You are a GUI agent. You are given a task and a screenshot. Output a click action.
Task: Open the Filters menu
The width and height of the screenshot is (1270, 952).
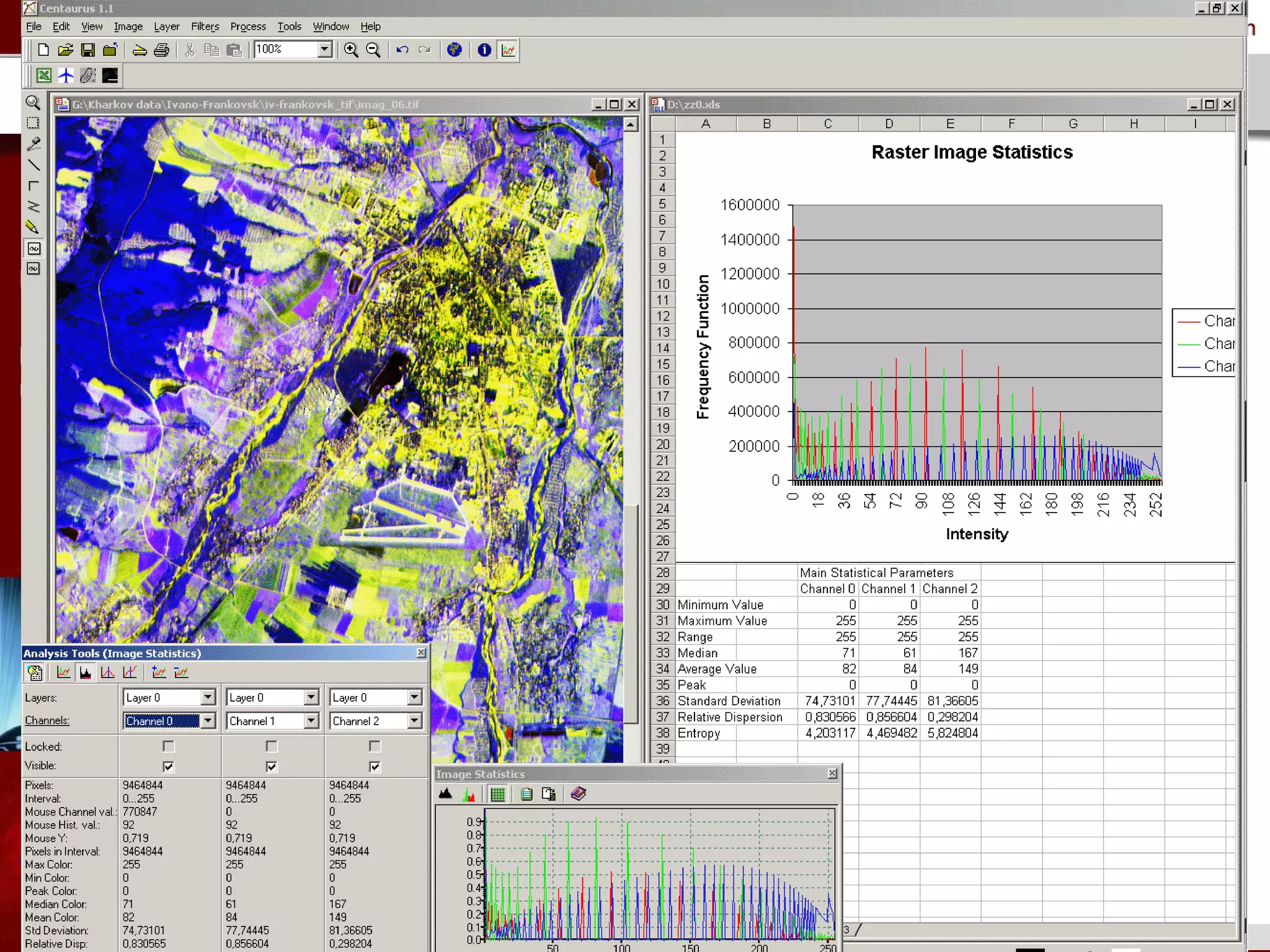pos(205,27)
